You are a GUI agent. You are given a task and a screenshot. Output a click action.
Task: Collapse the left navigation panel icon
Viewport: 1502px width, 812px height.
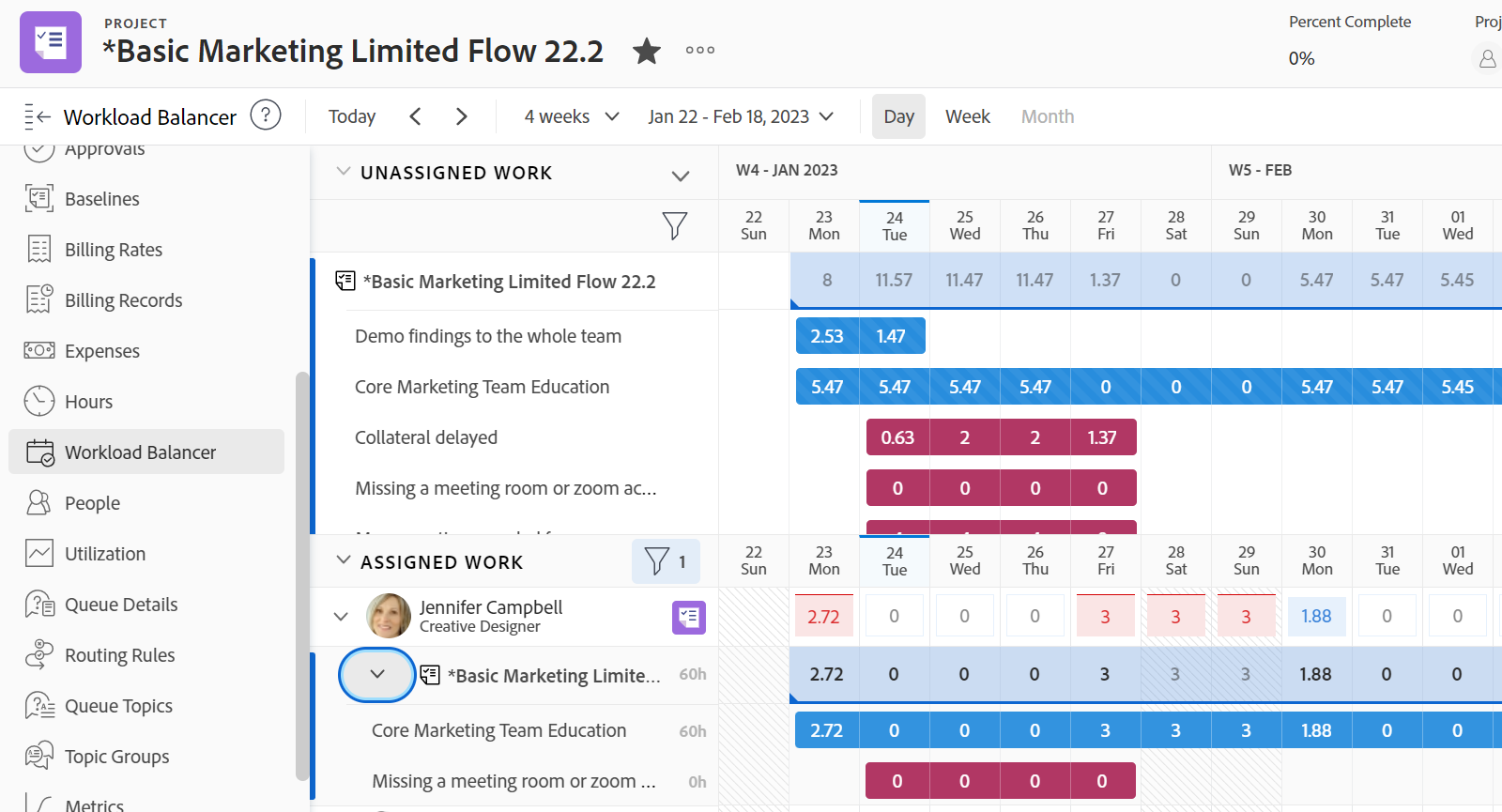point(37,116)
